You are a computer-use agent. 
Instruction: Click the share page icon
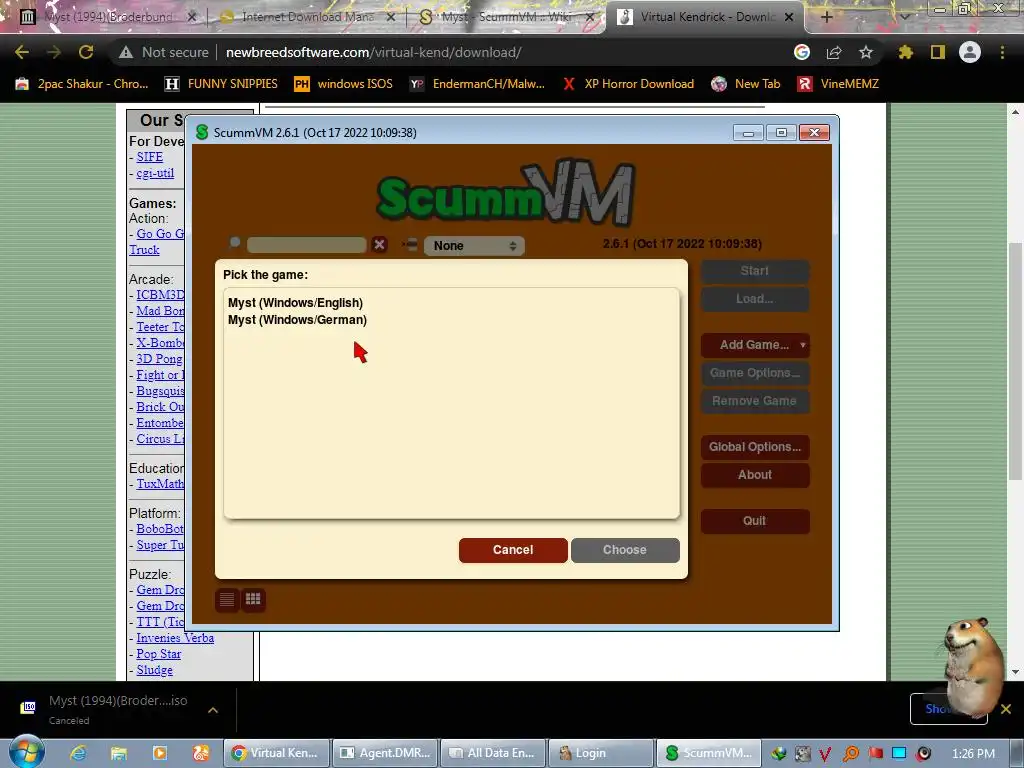834,52
